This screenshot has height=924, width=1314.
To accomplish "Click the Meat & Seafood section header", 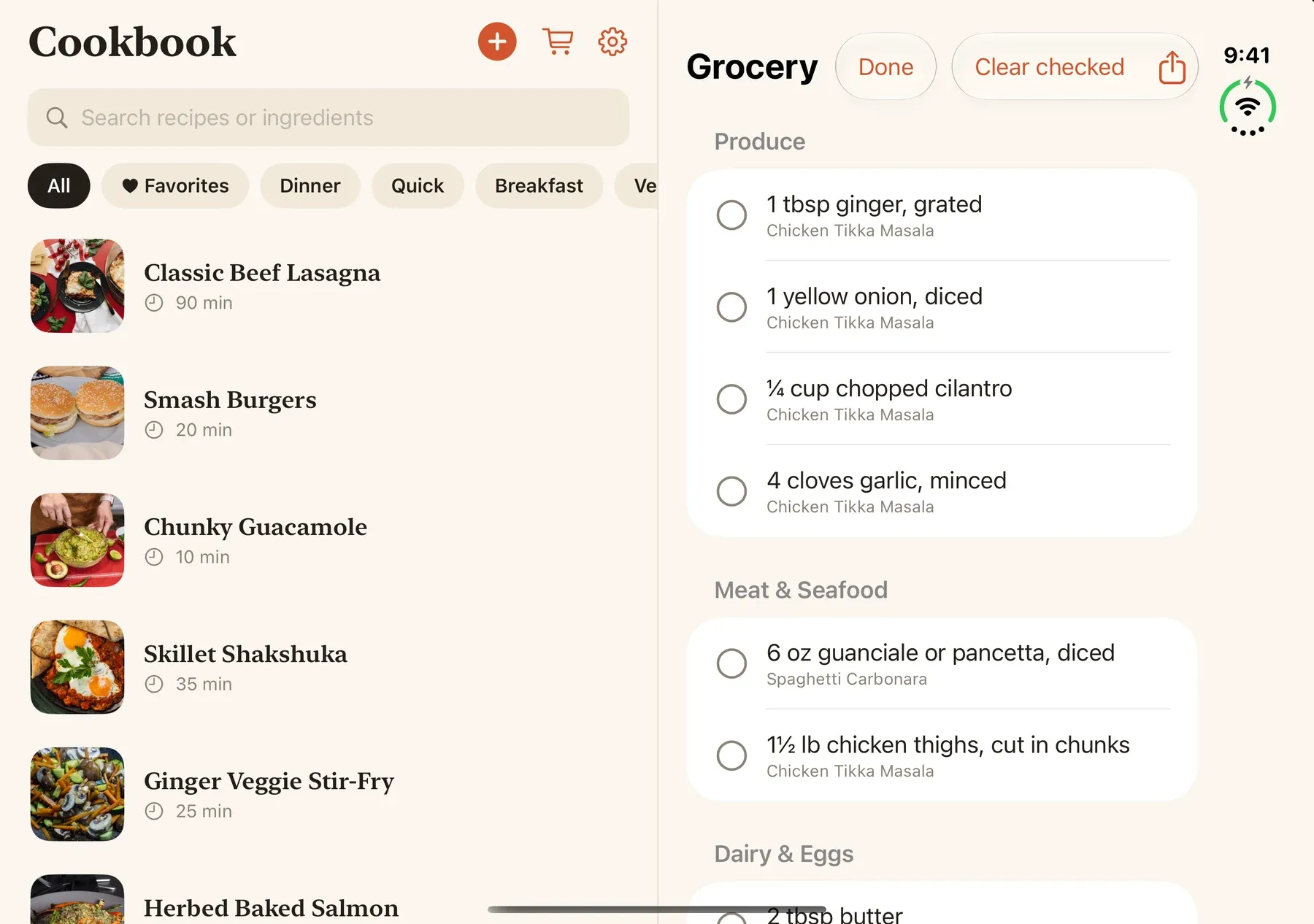I will coord(801,590).
